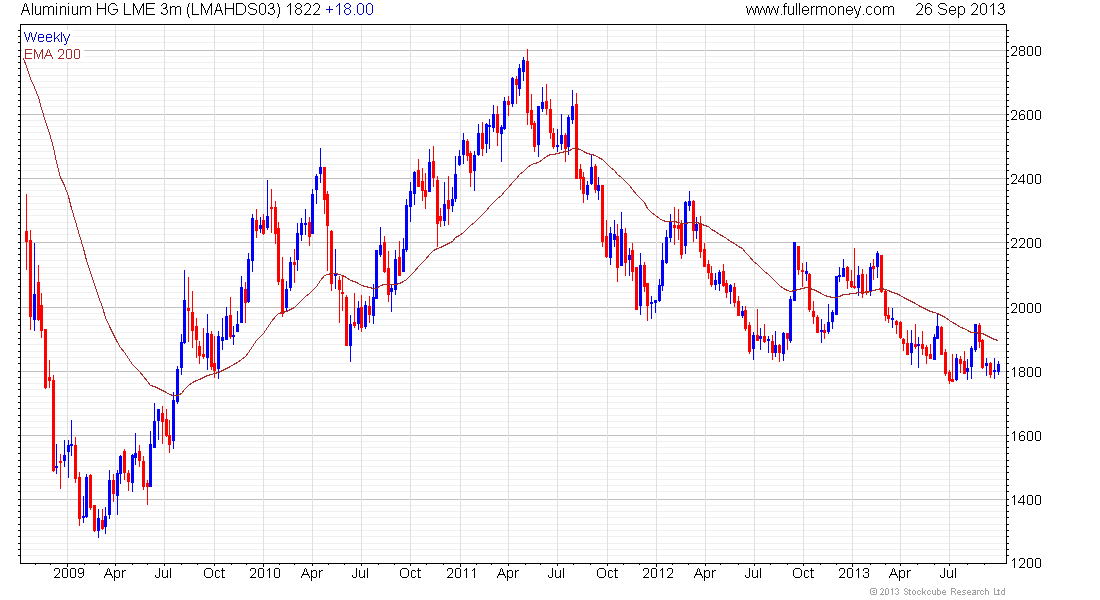Click the early 2009 low candlestick near 1300
Screen dimensions: 1100x600
tap(98, 525)
